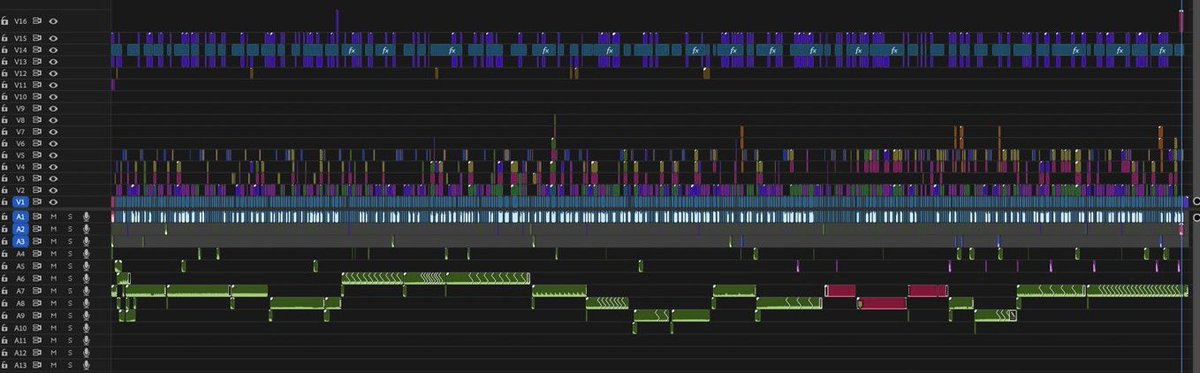Enable voice-over record on track A1
This screenshot has width=1200, height=373.
click(x=86, y=216)
